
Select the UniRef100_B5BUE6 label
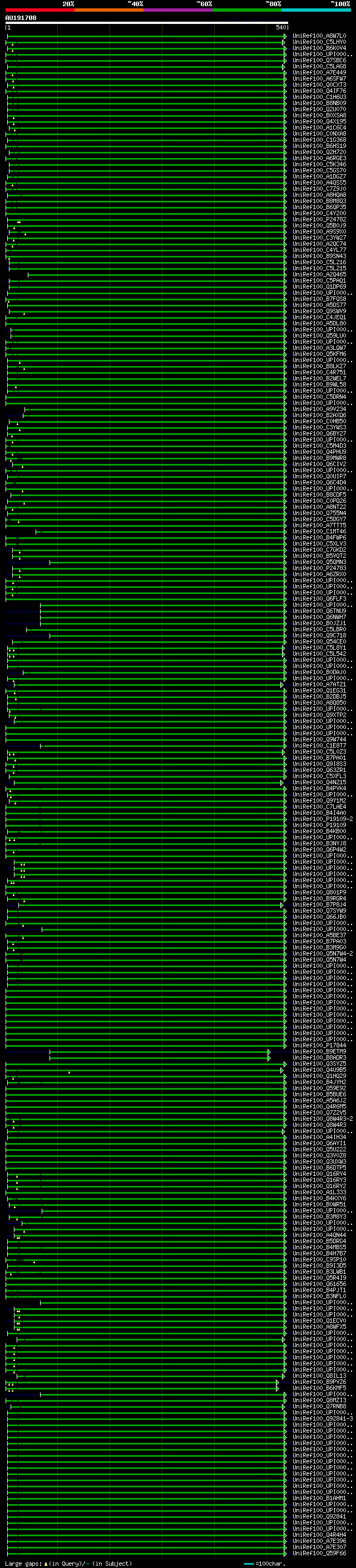[319, 1095]
